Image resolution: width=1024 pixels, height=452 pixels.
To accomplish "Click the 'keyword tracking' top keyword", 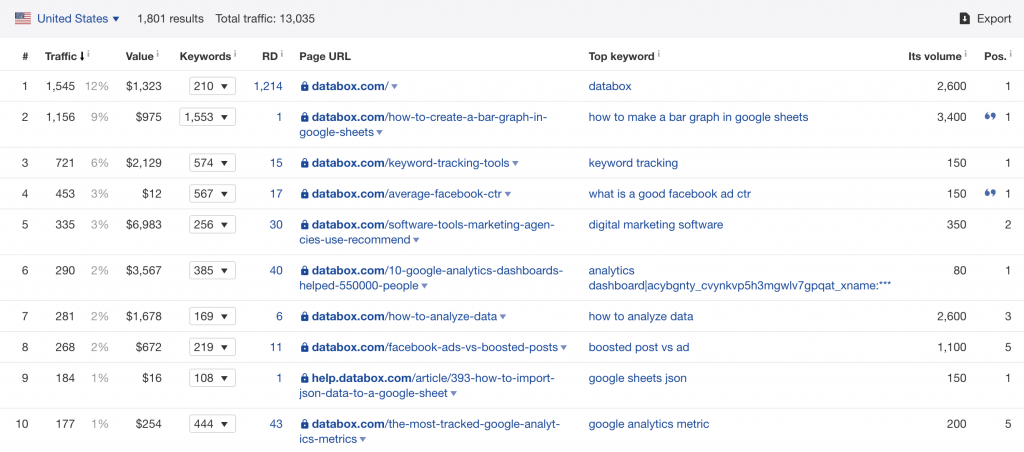I will 633,163.
